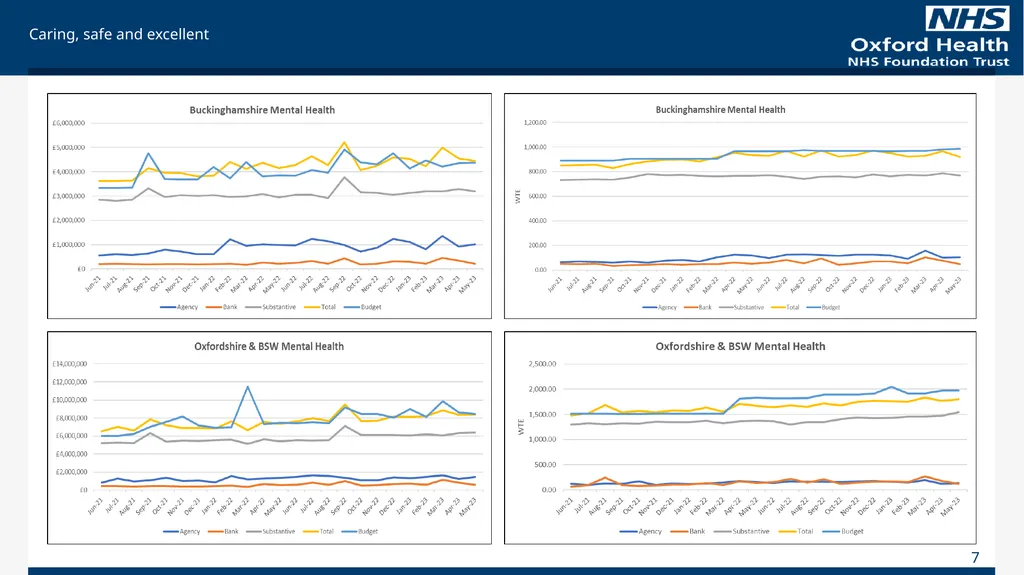This screenshot has height=575, width=1024.
Task: Click Bank legend entry in Oxfordshire WTE chart
Action: (688, 532)
